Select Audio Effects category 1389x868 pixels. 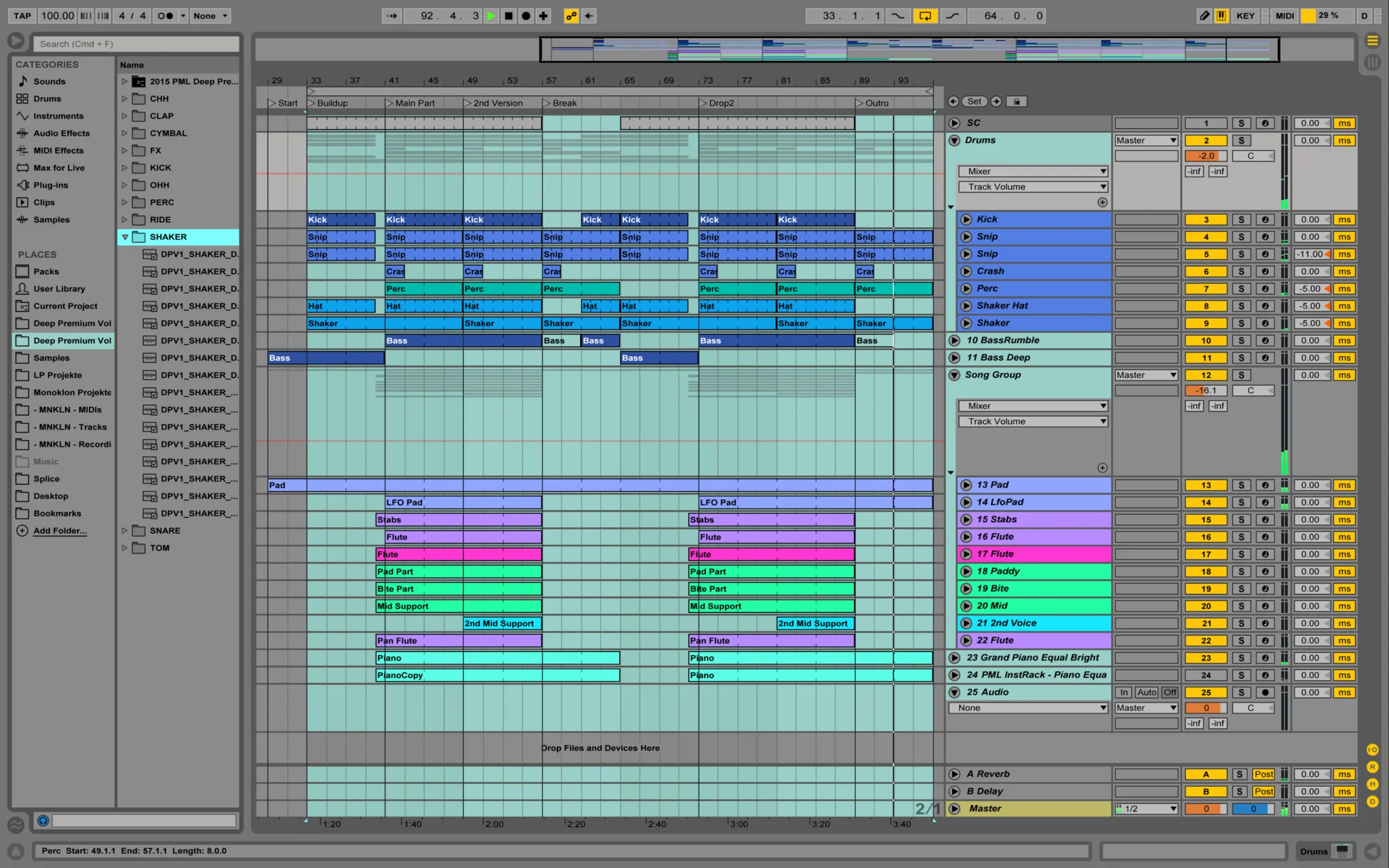[x=61, y=133]
